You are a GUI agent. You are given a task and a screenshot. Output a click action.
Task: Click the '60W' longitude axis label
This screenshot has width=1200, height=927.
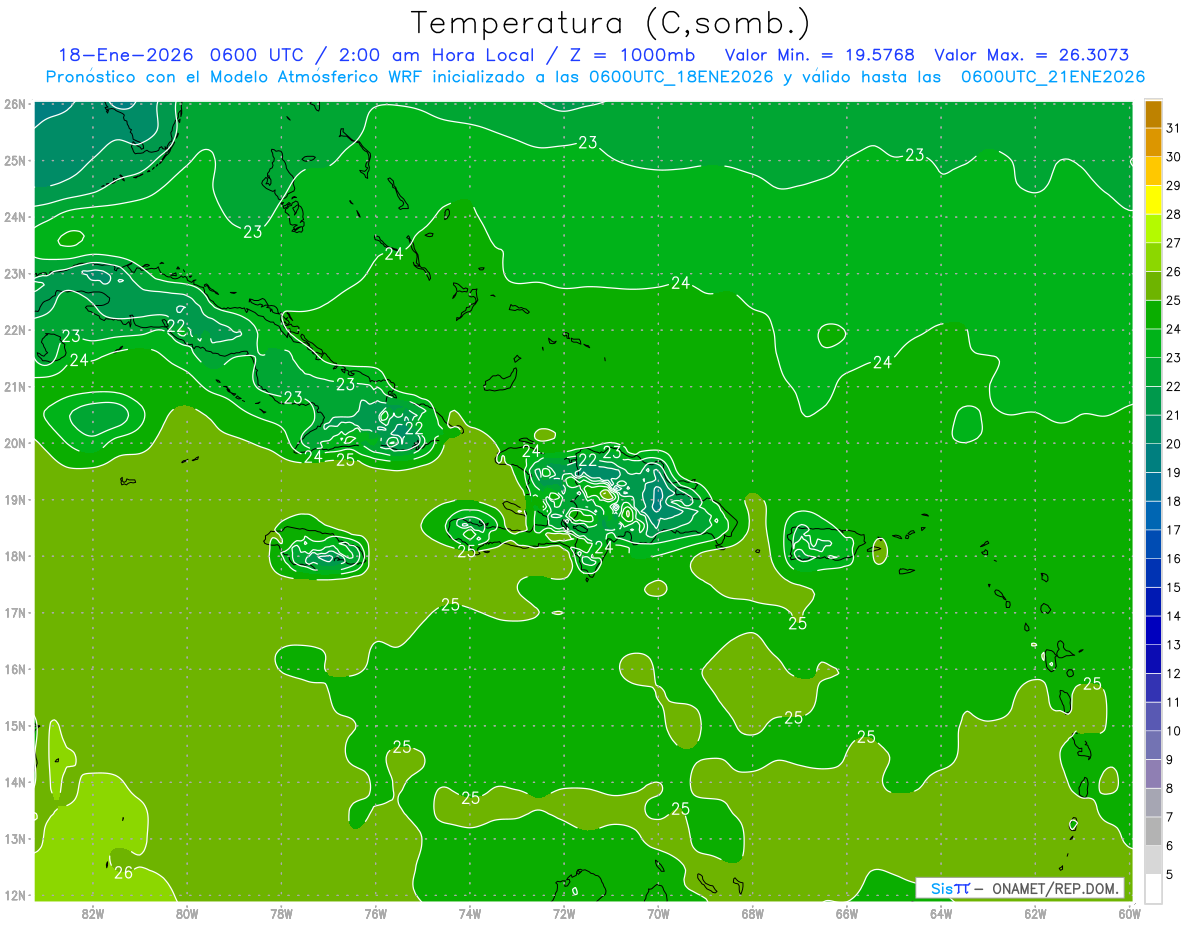pos(1129,913)
